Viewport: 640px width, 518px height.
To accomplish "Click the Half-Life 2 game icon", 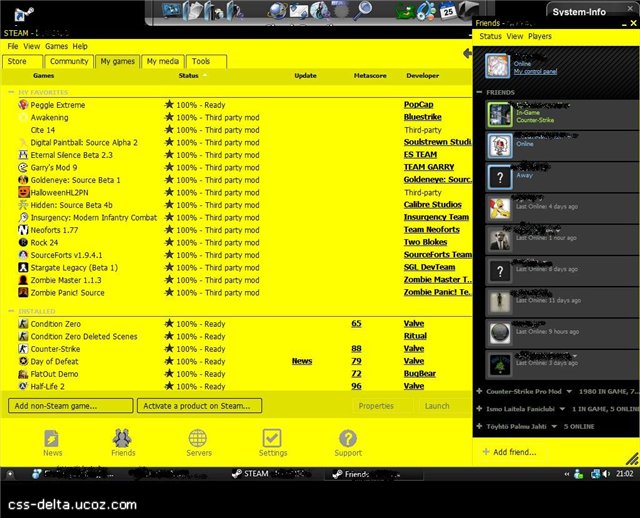I will coord(23,386).
